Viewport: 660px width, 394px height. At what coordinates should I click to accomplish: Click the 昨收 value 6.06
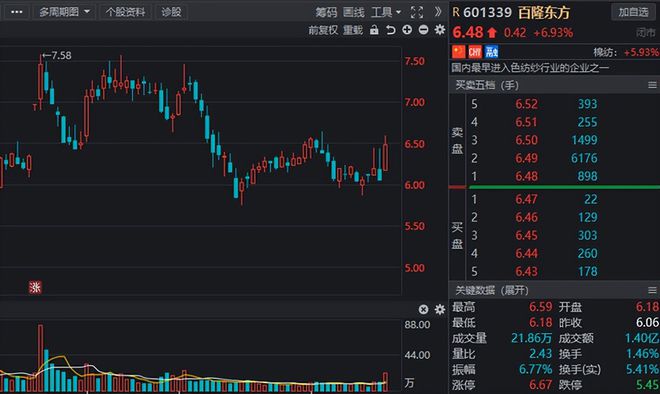[647, 322]
